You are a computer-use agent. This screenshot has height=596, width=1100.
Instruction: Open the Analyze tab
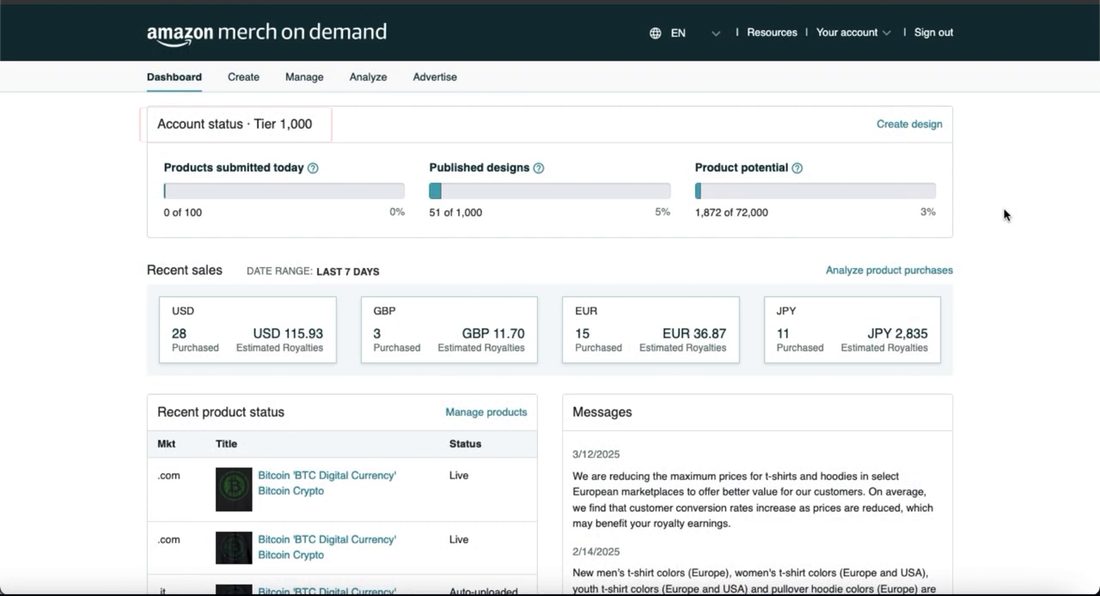click(x=368, y=77)
